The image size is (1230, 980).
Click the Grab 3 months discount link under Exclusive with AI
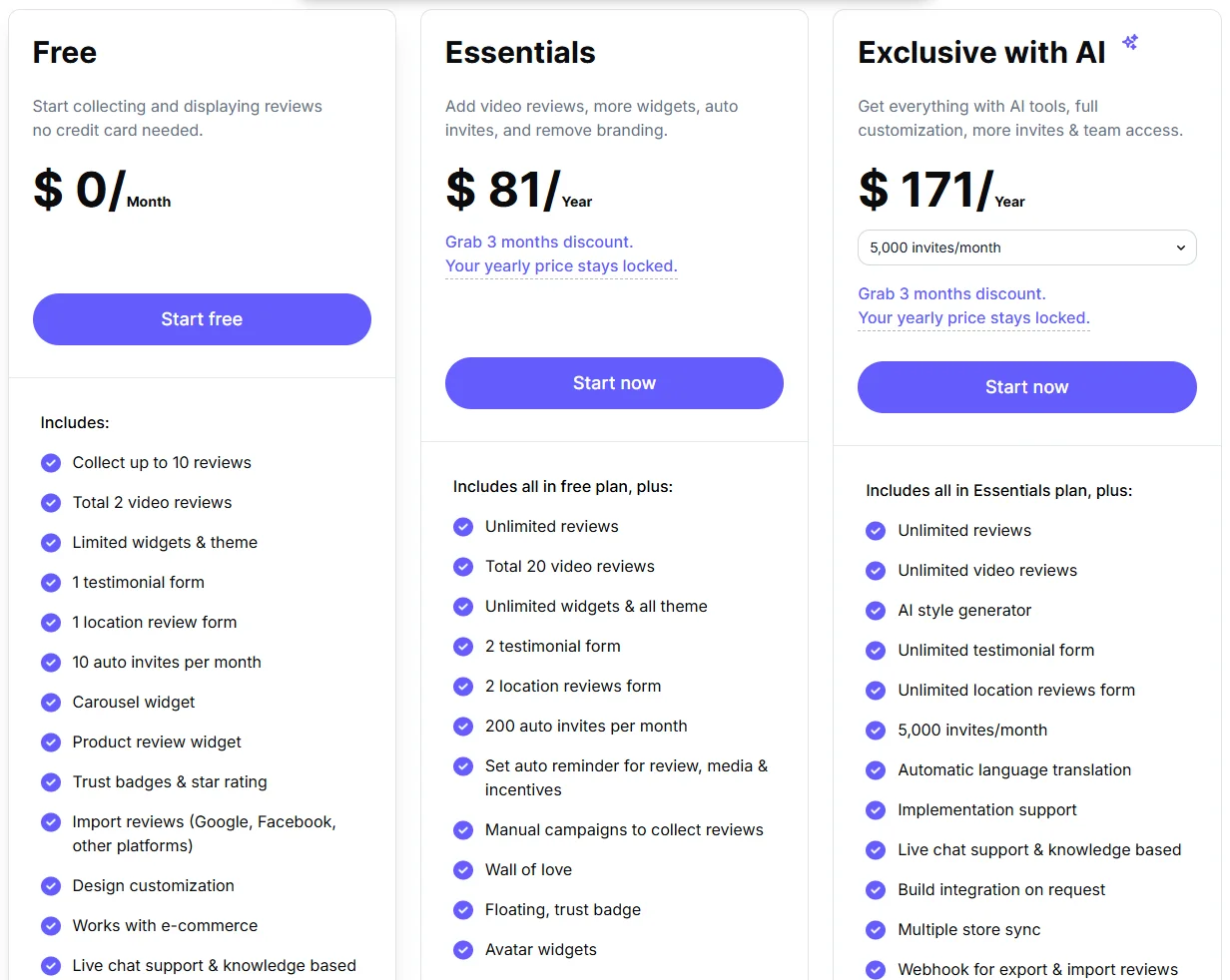(x=950, y=293)
